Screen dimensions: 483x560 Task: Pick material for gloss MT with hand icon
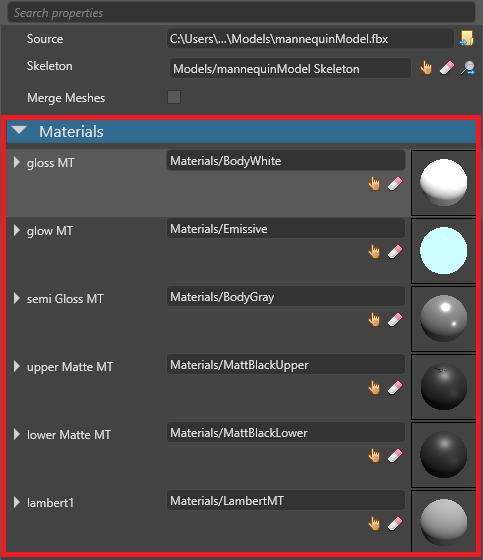pyautogui.click(x=374, y=184)
